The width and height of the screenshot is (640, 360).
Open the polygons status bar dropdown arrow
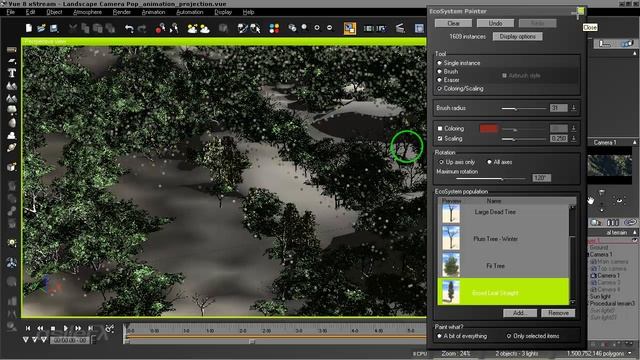pos(631,353)
